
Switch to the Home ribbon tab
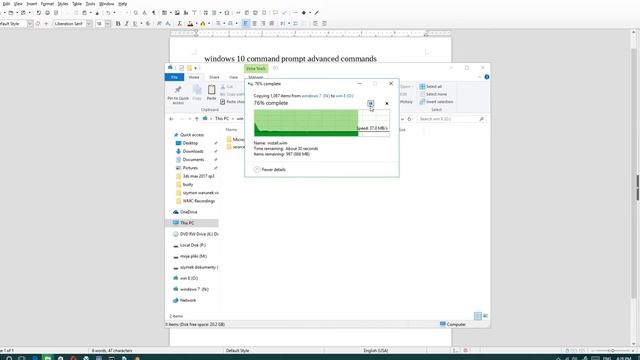(x=194, y=77)
